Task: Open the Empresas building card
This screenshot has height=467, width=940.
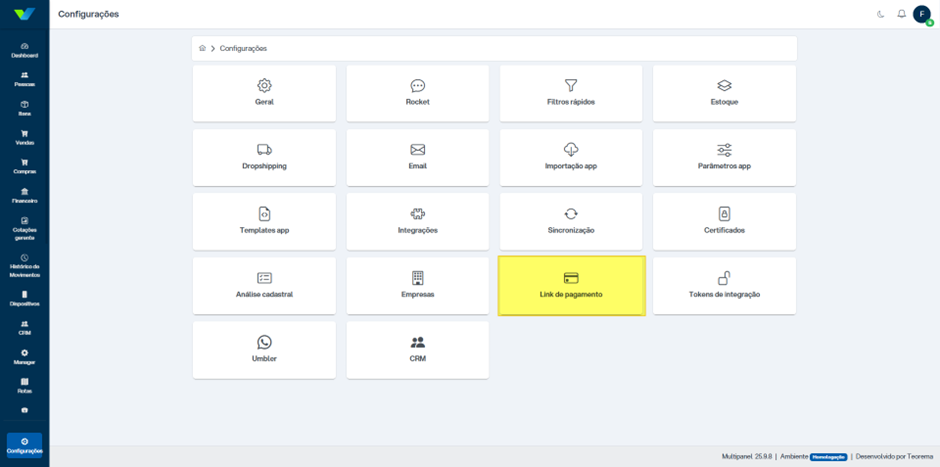Action: pyautogui.click(x=418, y=285)
